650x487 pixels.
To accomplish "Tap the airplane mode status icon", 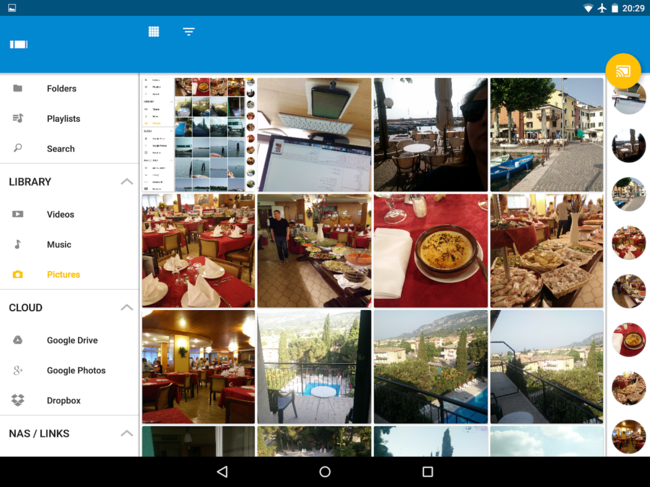I will 602,8.
